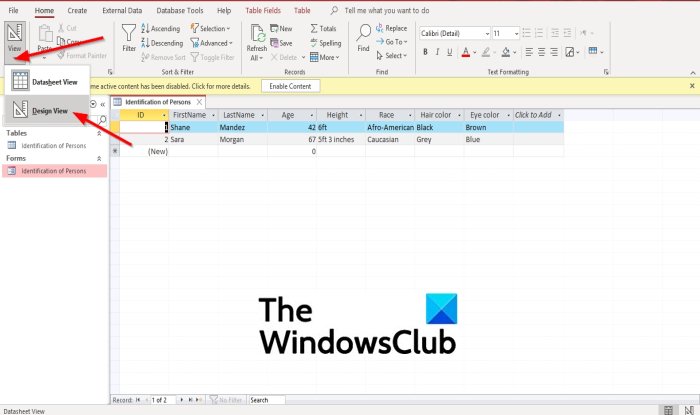Collapse the Tables group in navigation pane
The width and height of the screenshot is (700, 415).
point(99,133)
